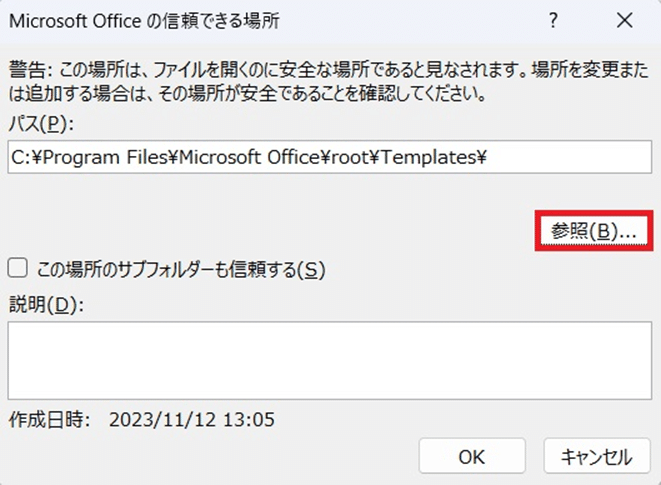Click the C: drive prefix in path
Viewport: 661px width, 485px height.
coord(20,157)
